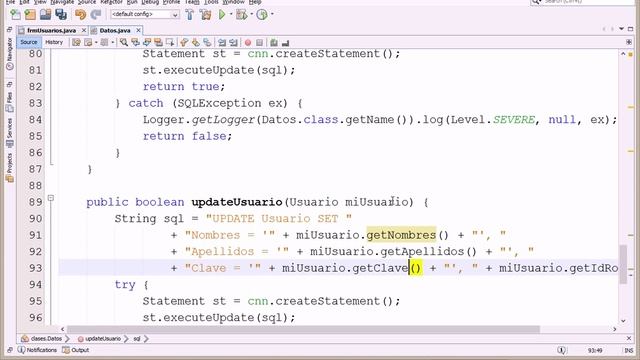
Task: Click the 93:49 cursor position indicator
Action: pos(595,351)
